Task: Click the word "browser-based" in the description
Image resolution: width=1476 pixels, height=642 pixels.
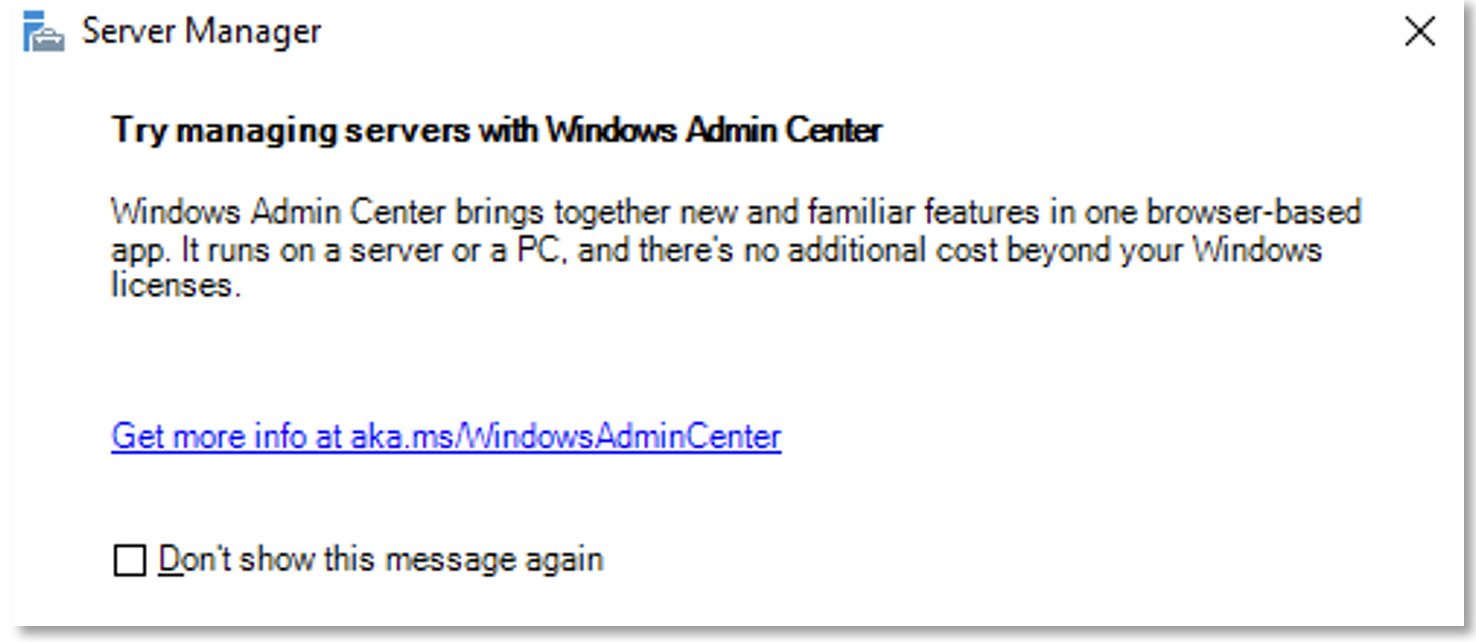Action: tap(1254, 213)
